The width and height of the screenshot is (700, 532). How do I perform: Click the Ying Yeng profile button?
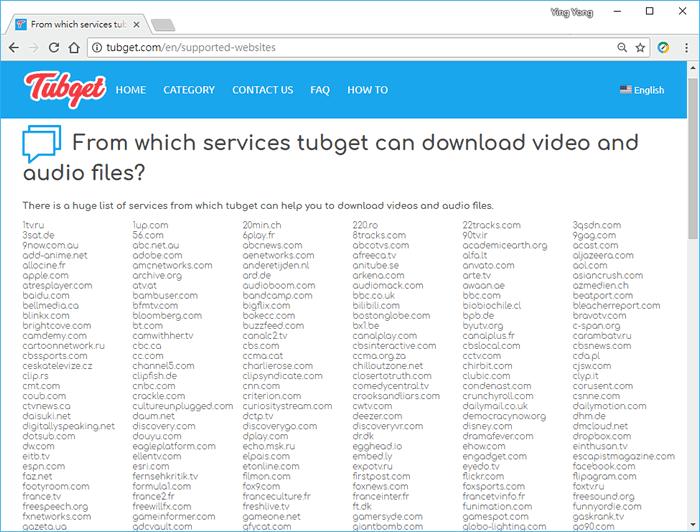click(x=572, y=12)
